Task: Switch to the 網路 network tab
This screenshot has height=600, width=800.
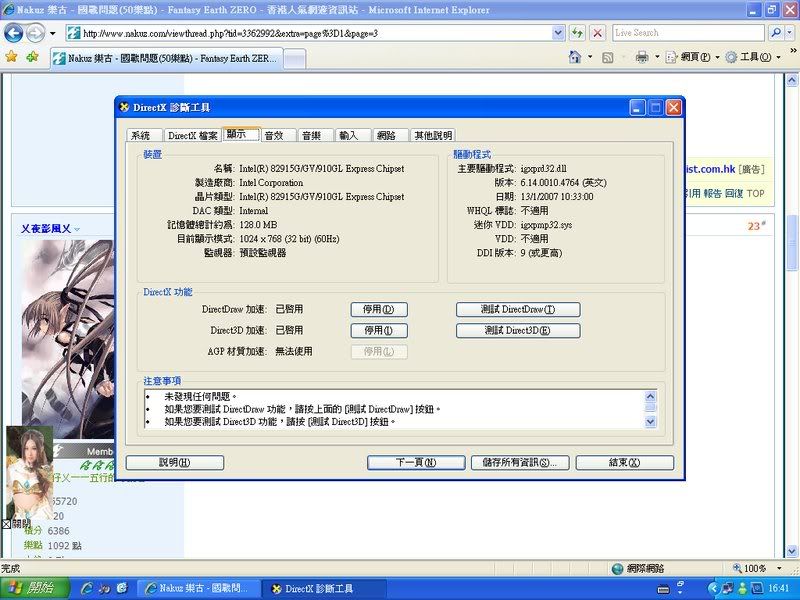Action: (390, 135)
